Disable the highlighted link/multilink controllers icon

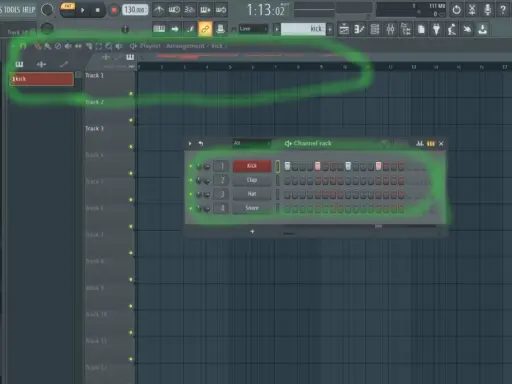click(205, 29)
